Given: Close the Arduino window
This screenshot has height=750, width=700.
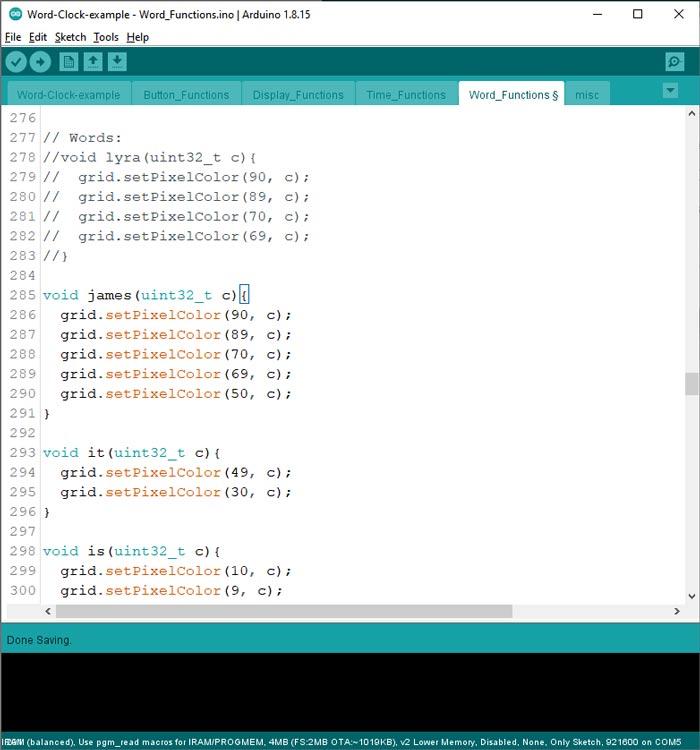Looking at the screenshot, I should click(x=678, y=14).
